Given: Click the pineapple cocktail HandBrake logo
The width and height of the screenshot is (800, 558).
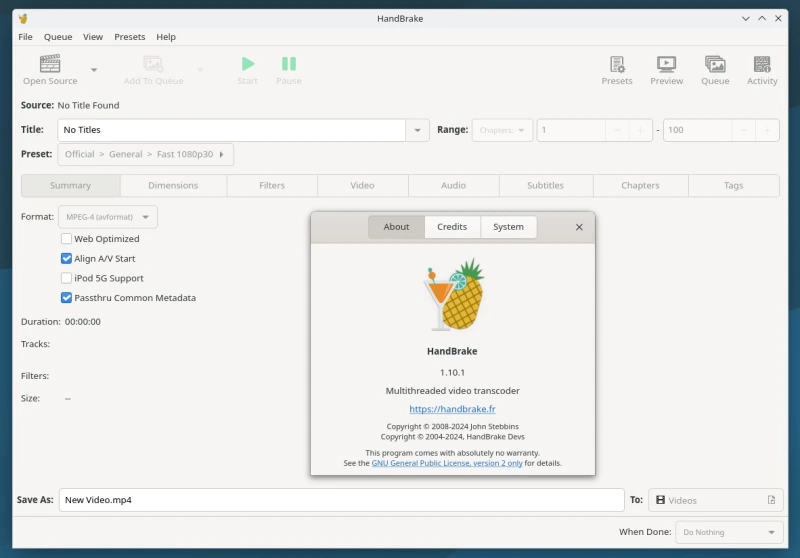Looking at the screenshot, I should [454, 294].
